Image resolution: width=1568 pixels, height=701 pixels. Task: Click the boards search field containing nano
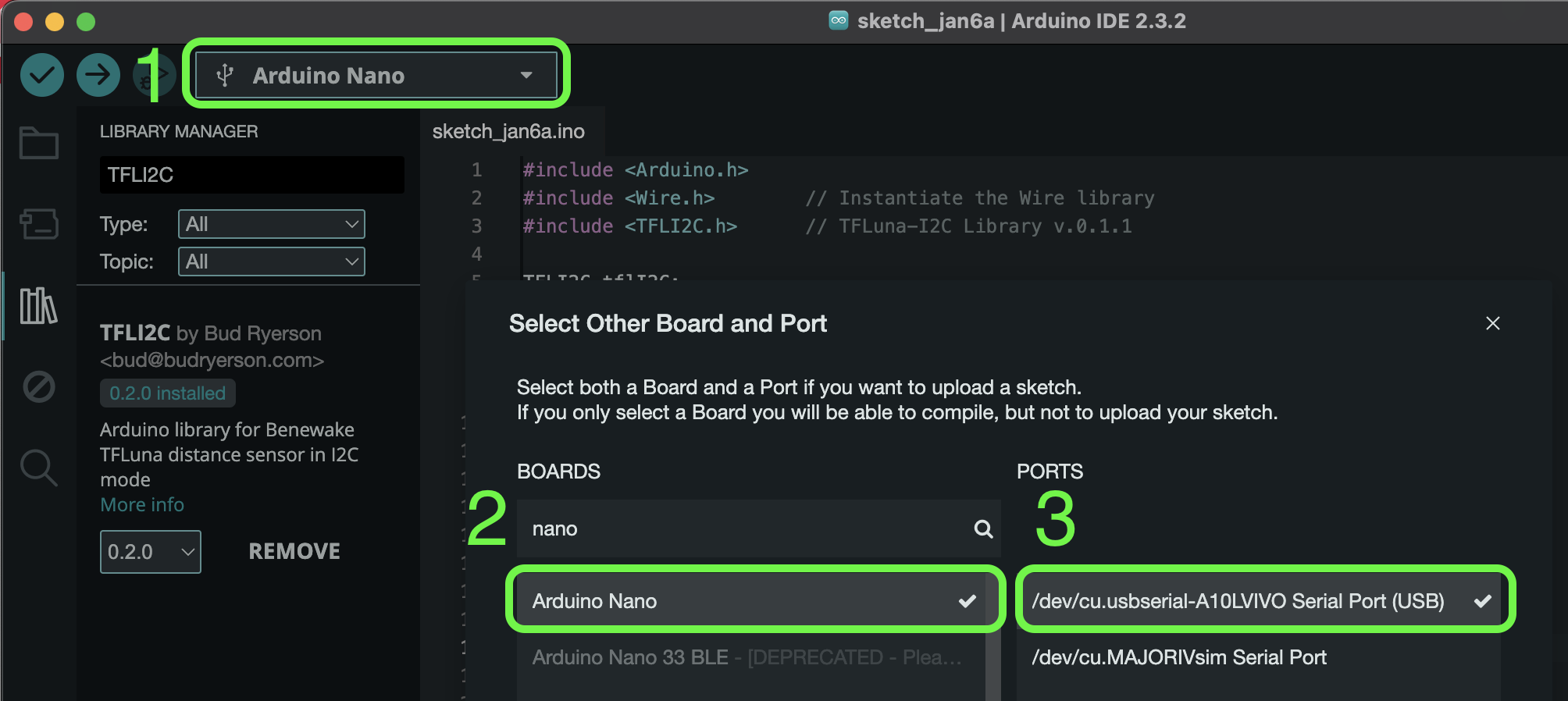(x=758, y=528)
